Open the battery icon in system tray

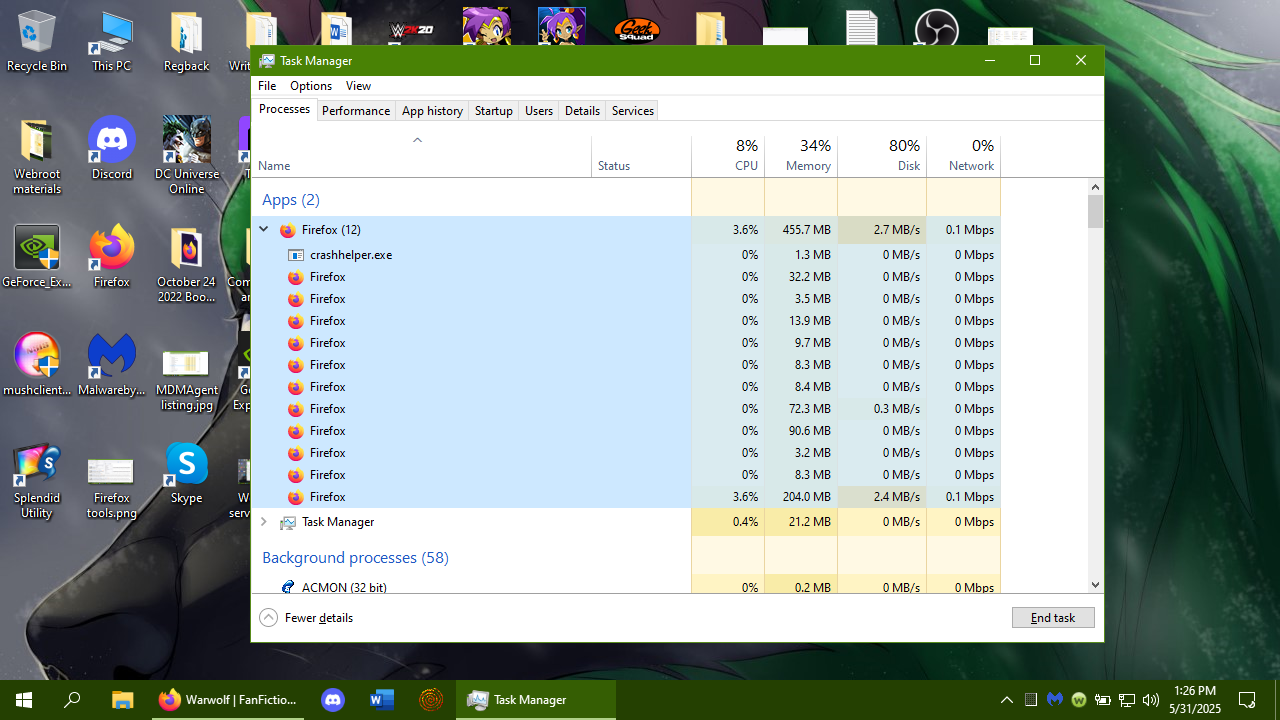[1103, 700]
